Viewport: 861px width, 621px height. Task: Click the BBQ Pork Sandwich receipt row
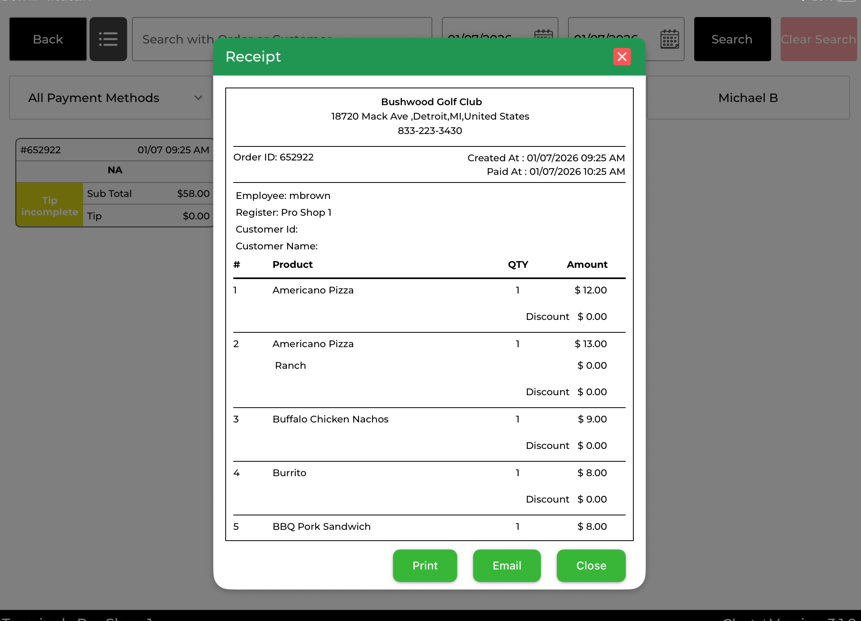point(321,527)
